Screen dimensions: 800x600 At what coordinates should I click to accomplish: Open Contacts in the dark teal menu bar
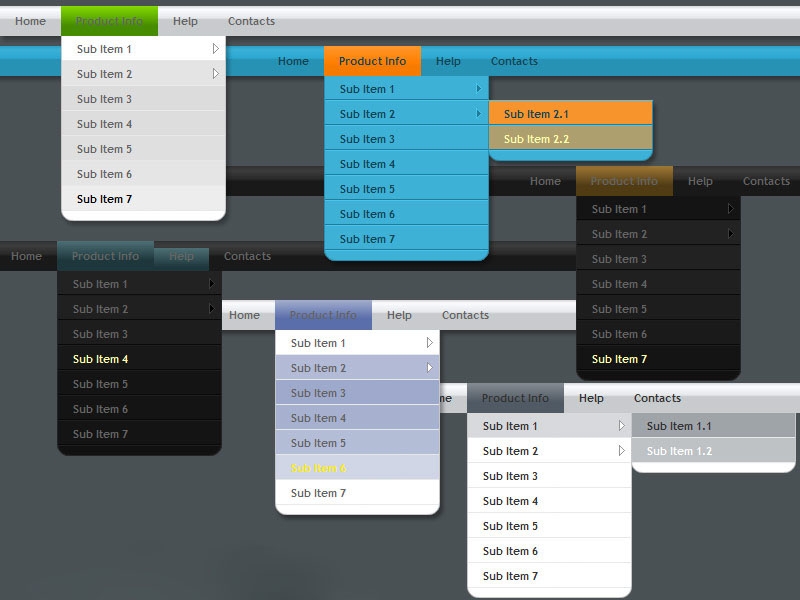(x=247, y=256)
